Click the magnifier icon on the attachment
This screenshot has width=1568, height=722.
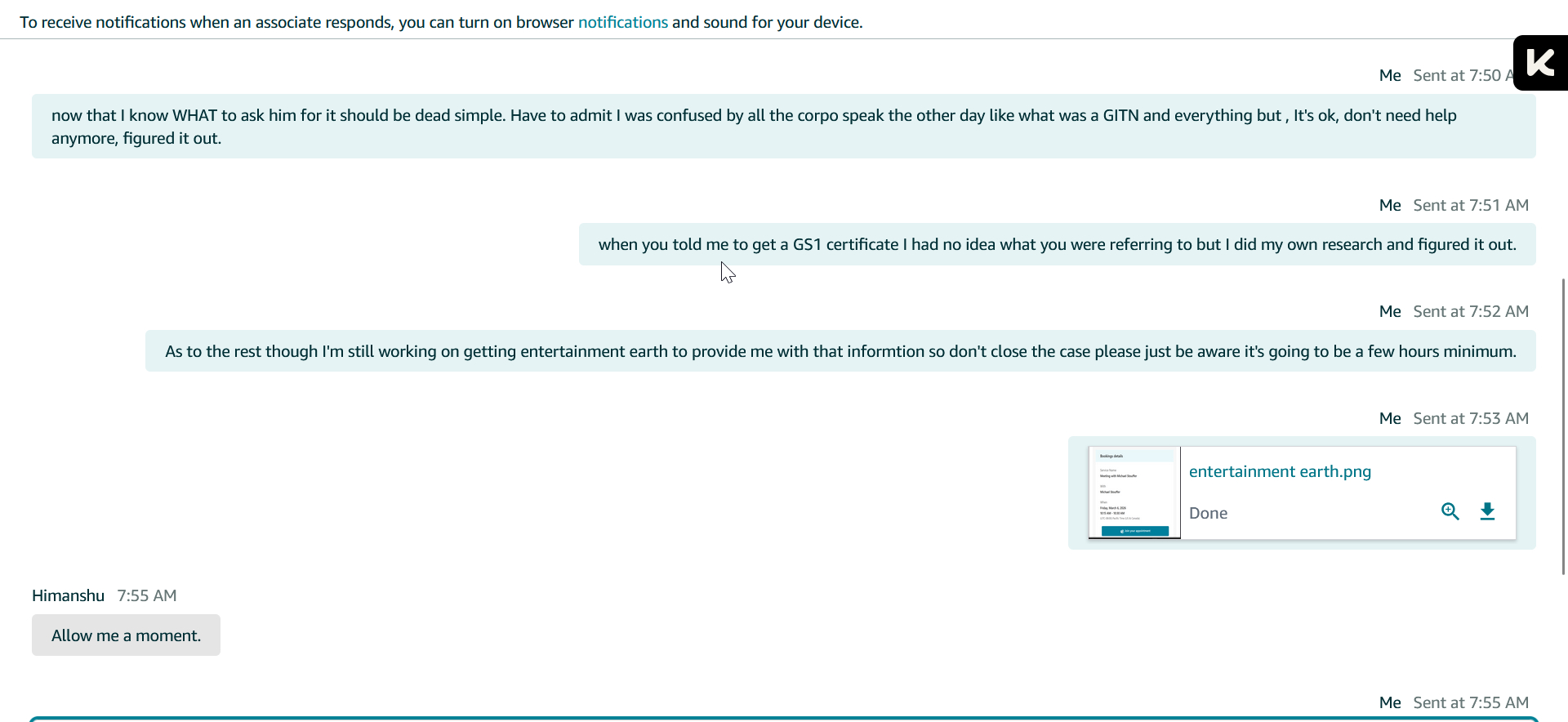coord(1450,511)
